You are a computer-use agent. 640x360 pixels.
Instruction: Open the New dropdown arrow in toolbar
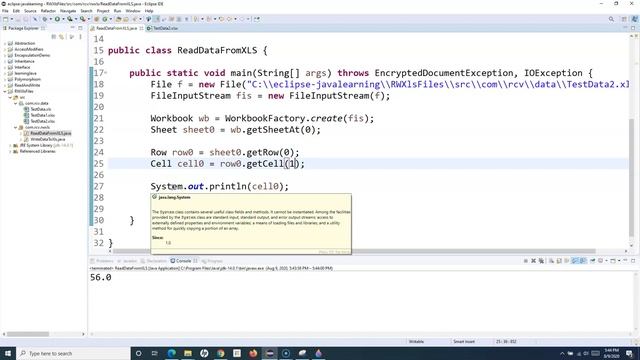[x=11, y=19]
